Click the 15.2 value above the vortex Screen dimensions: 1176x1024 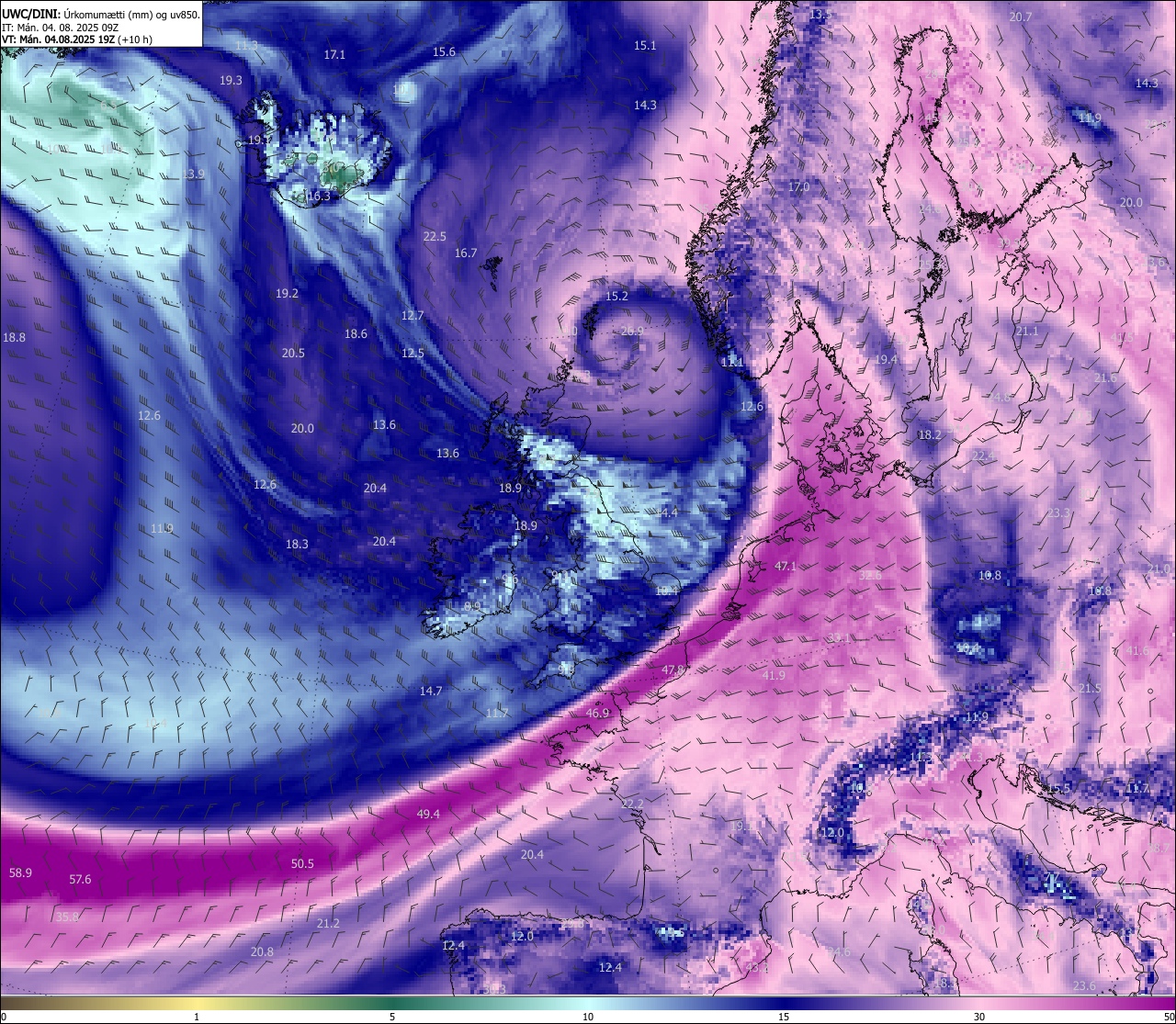616,296
